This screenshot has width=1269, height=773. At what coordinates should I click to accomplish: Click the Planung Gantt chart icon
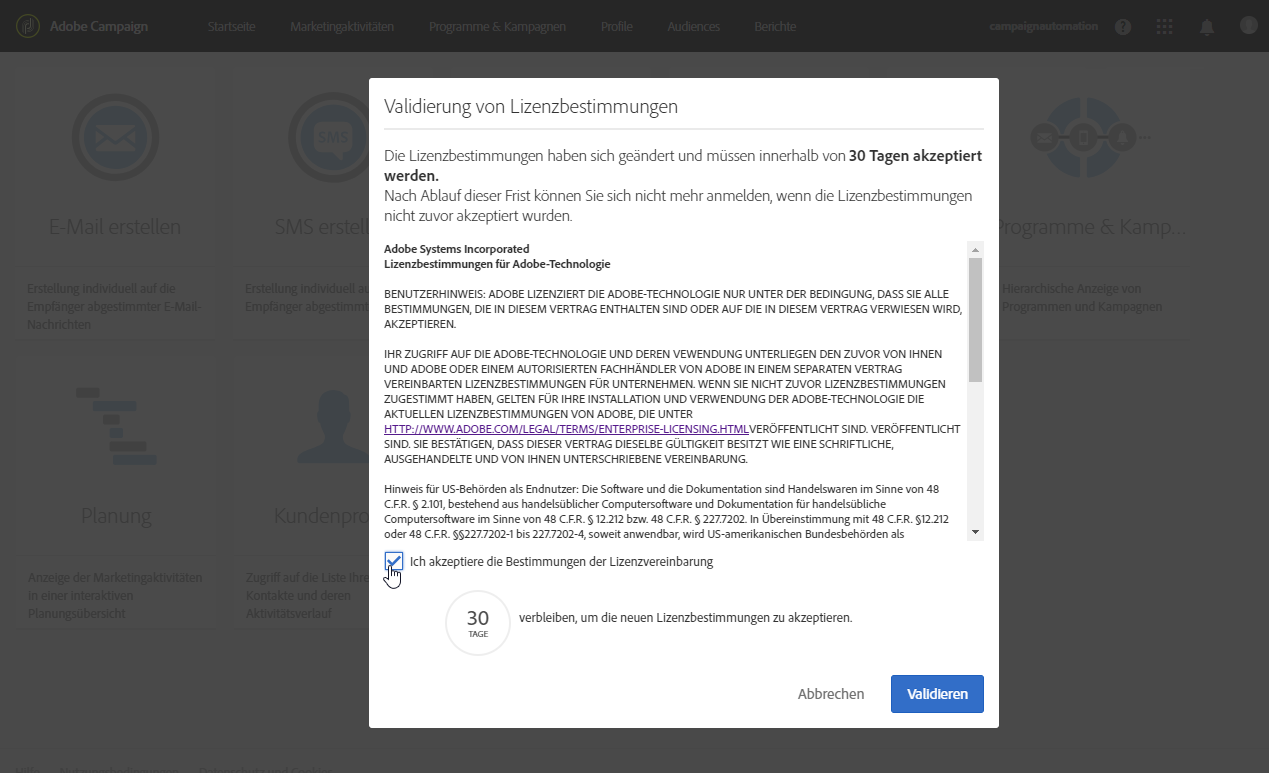pos(116,425)
